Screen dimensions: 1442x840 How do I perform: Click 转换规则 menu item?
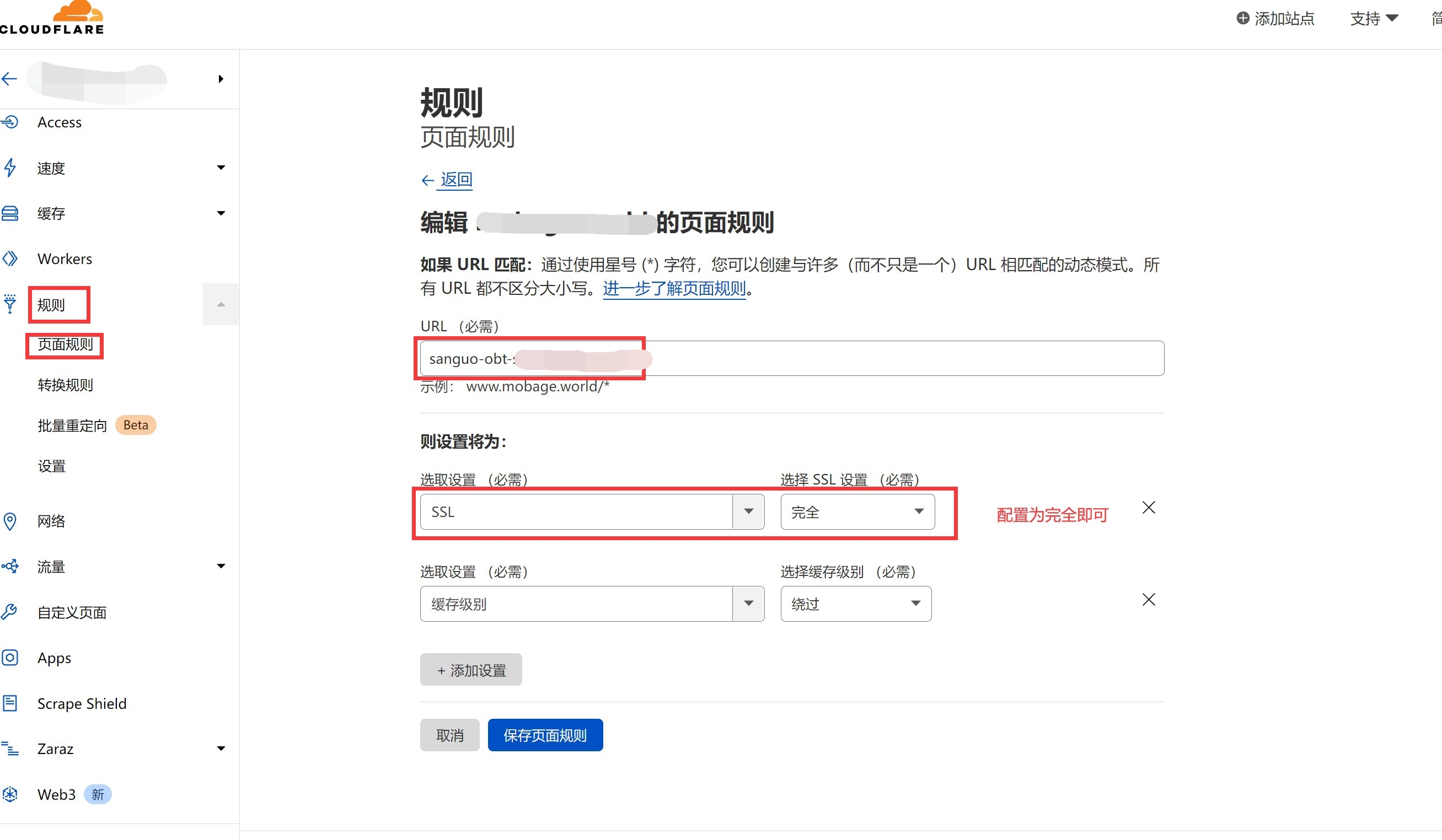pyautogui.click(x=65, y=384)
